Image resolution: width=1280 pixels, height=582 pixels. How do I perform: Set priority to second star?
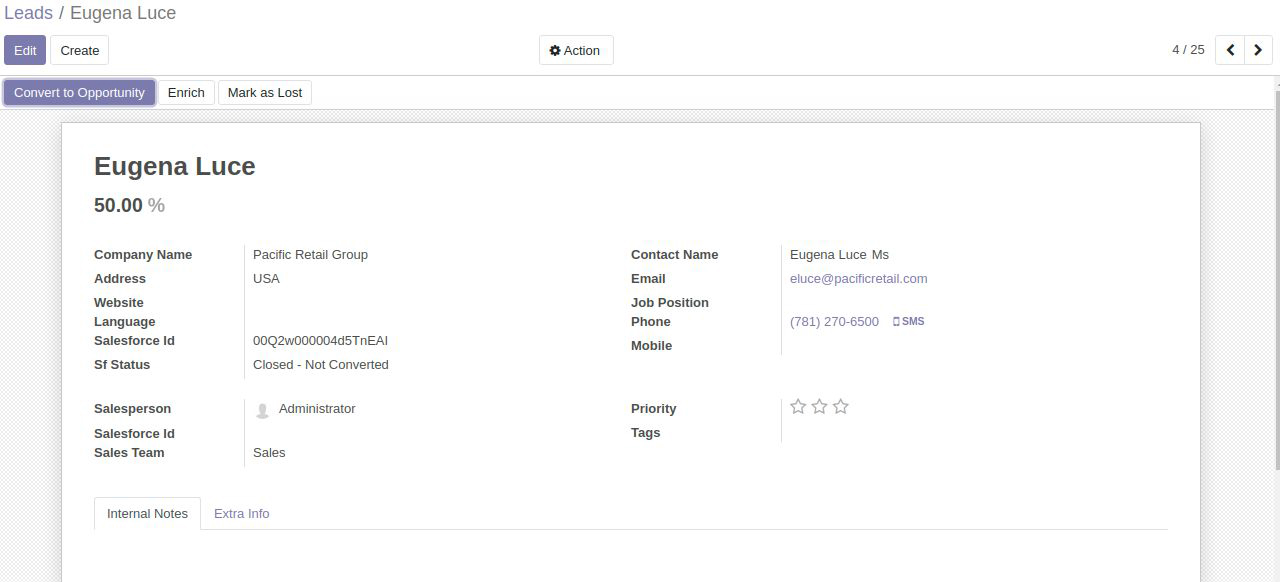click(x=819, y=406)
